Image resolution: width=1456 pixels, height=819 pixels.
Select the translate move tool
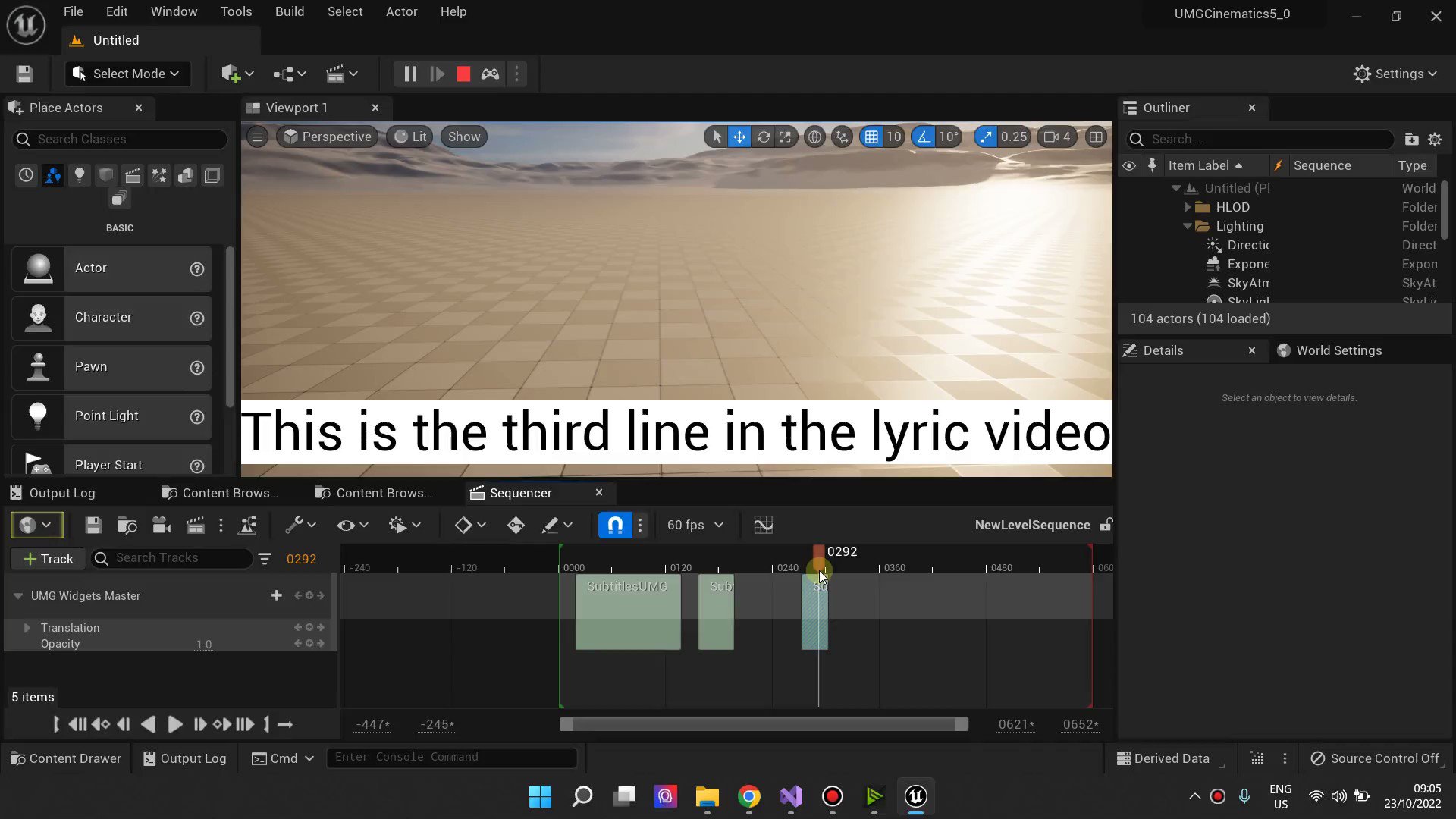[x=739, y=137]
